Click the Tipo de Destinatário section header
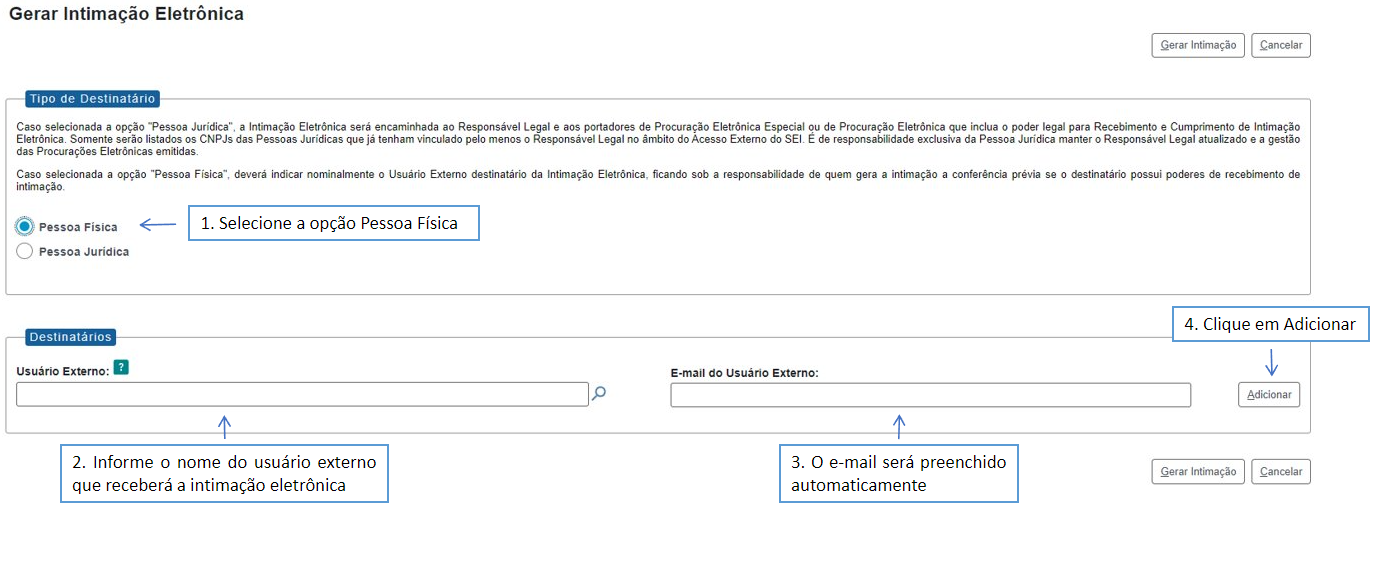The width and height of the screenshot is (1385, 584). pos(92,99)
